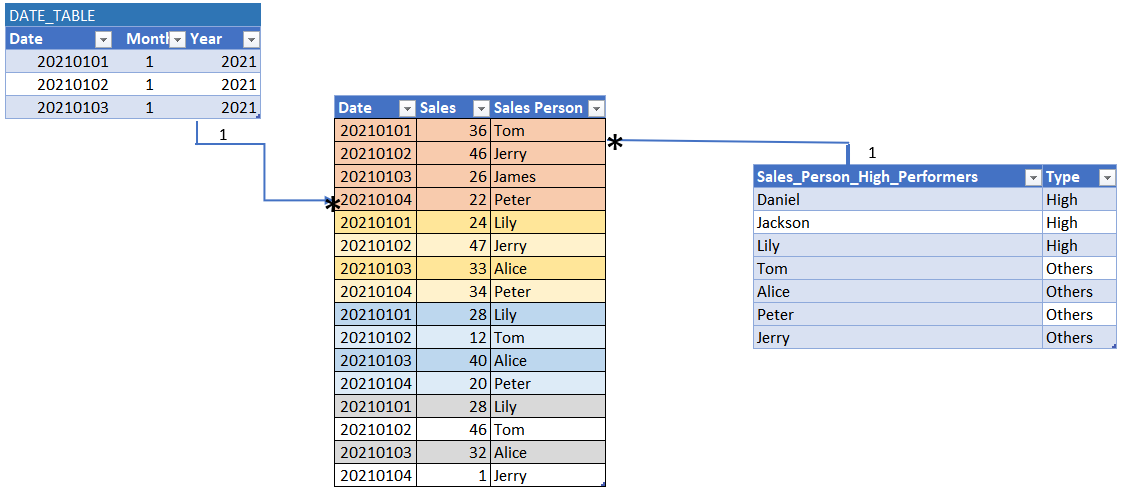Screen dimensions: 1124x495
Task: Click the last row's sales value 1
Action: [x=453, y=476]
